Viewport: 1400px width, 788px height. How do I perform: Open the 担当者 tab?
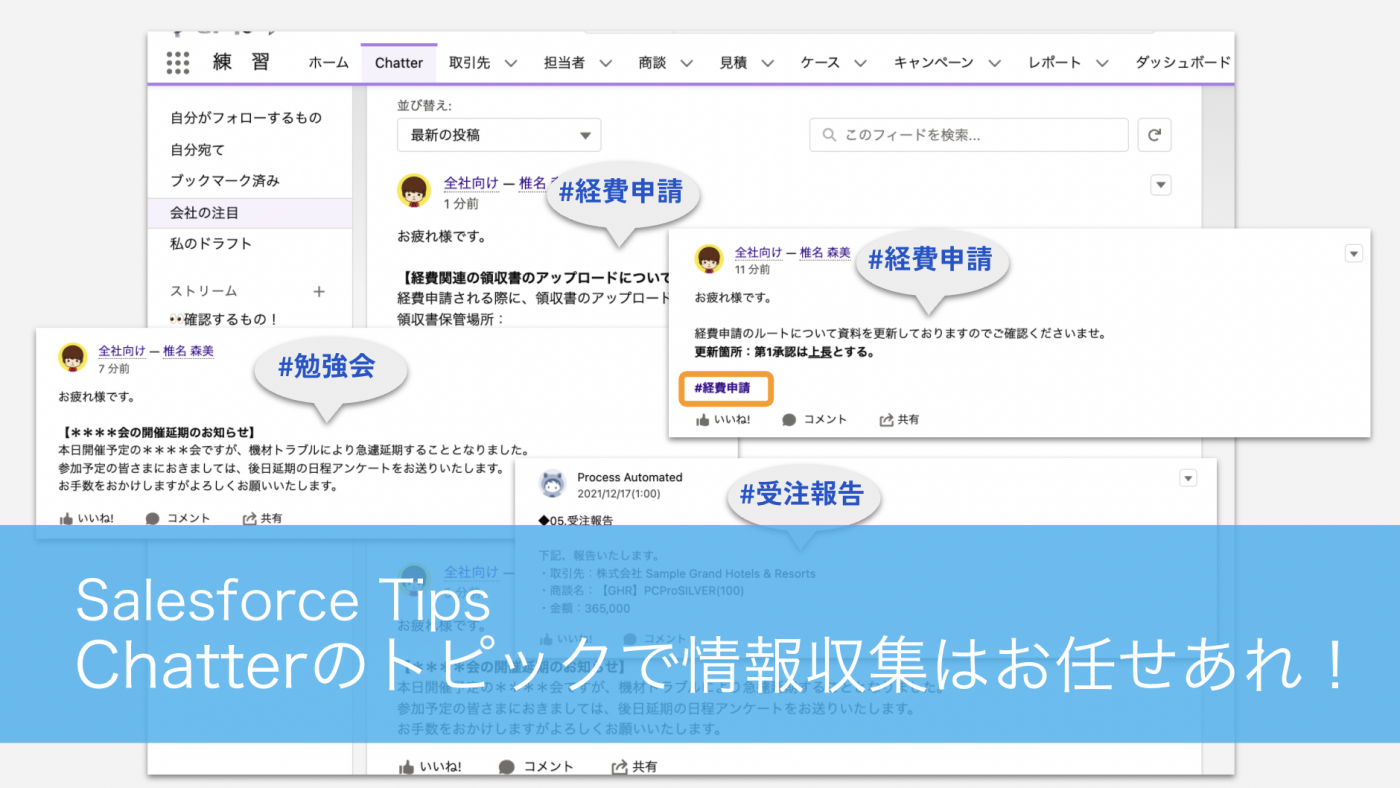pos(564,62)
